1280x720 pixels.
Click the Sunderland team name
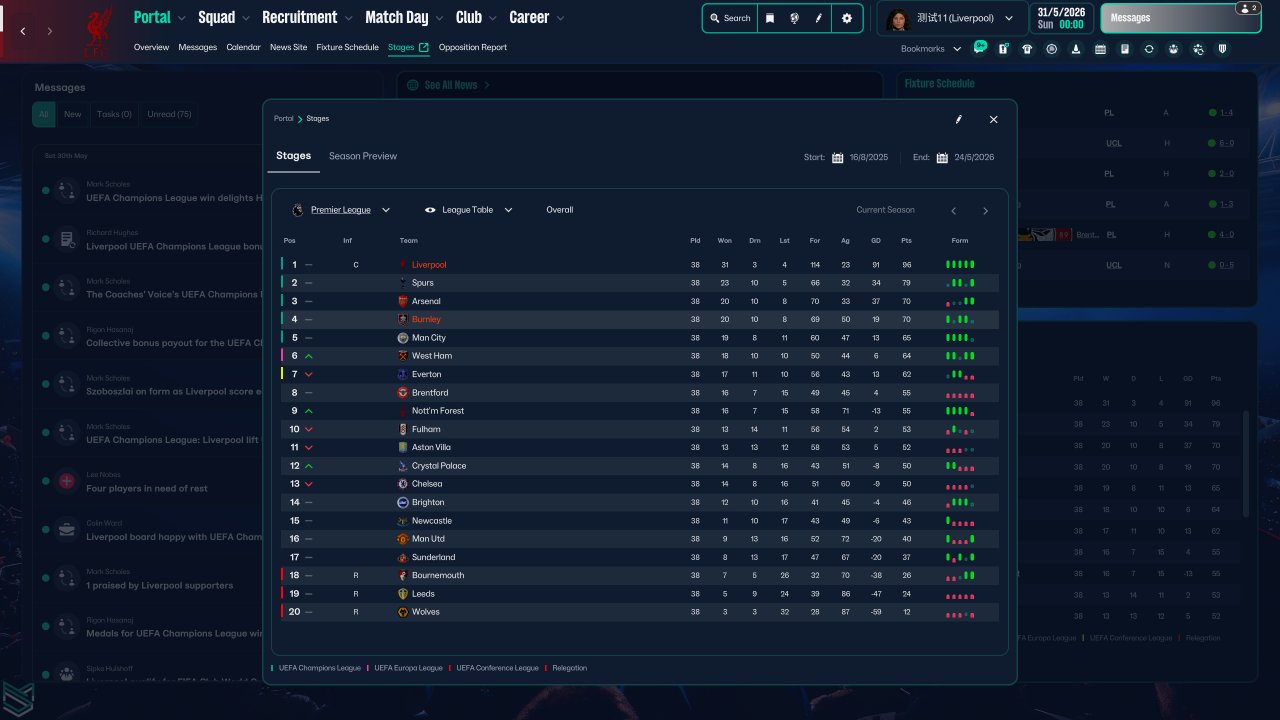coord(433,558)
